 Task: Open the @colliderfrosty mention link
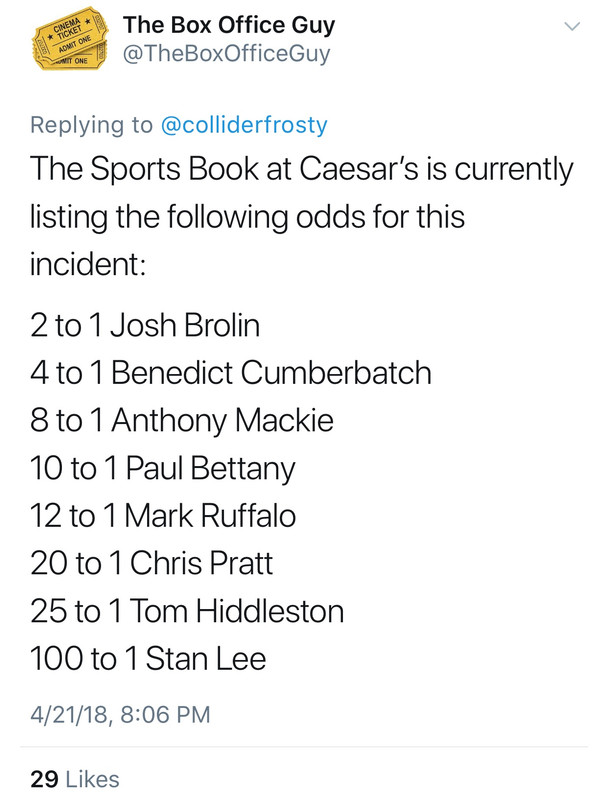coord(244,125)
